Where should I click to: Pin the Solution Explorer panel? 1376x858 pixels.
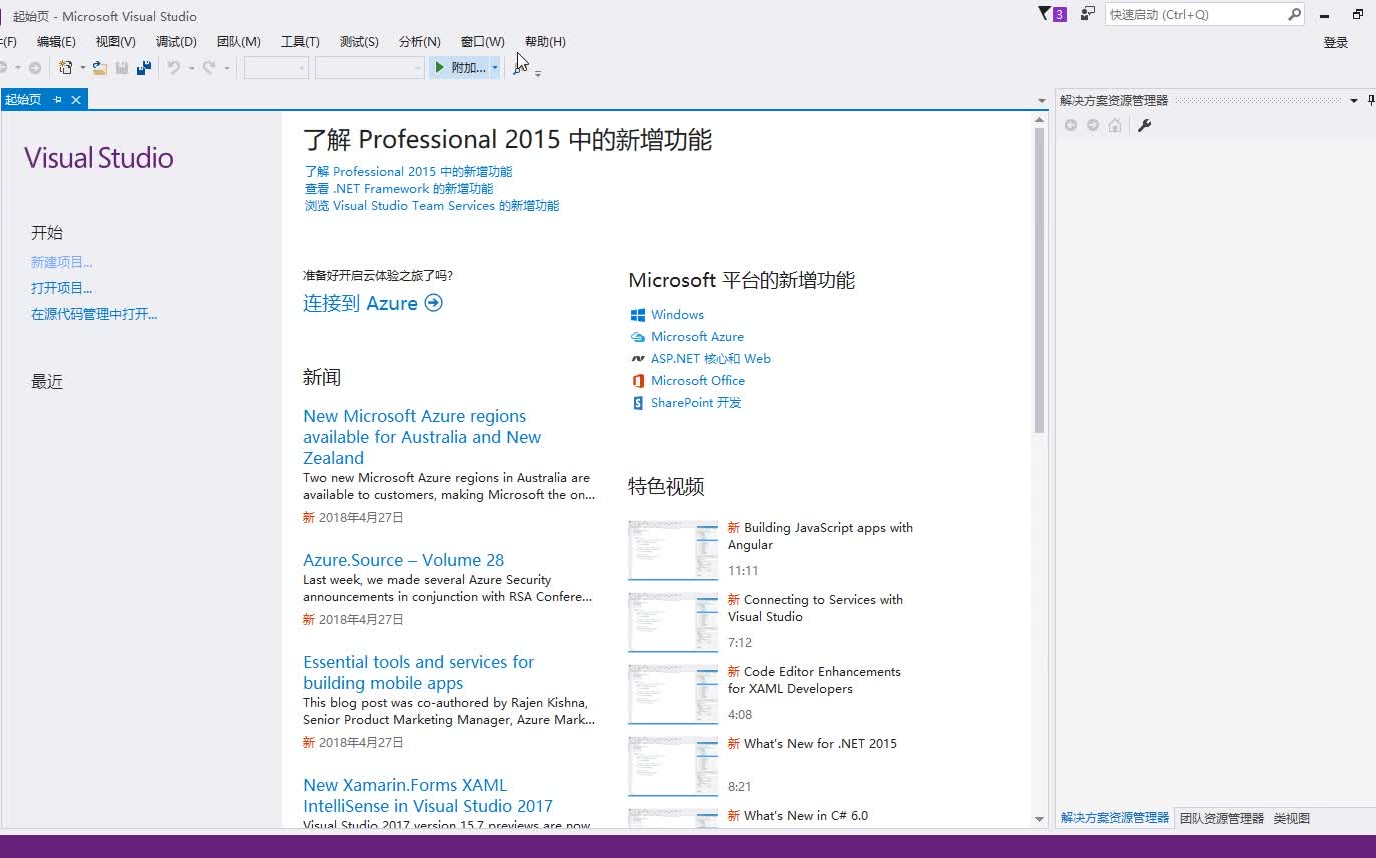point(1371,98)
